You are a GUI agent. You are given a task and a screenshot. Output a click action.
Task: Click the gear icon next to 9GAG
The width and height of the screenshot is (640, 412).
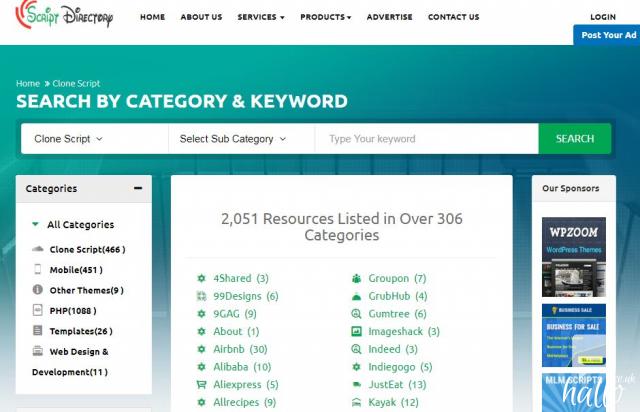click(202, 314)
